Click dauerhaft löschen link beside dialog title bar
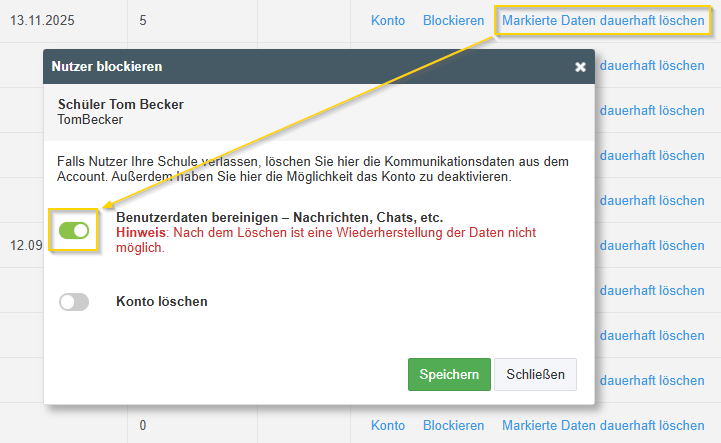Viewport: 721px width, 443px height. (x=652, y=65)
